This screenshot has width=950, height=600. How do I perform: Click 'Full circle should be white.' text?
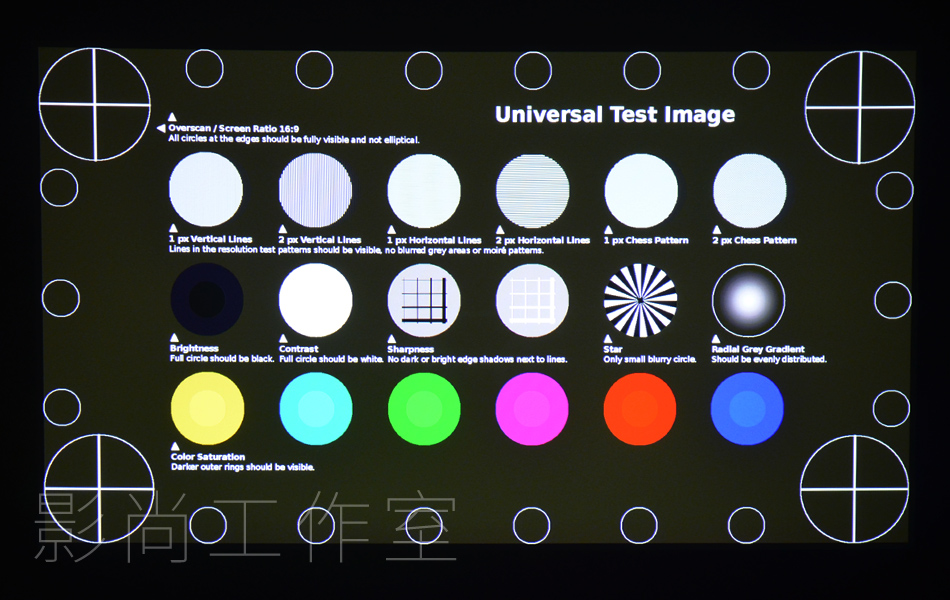tap(331, 359)
